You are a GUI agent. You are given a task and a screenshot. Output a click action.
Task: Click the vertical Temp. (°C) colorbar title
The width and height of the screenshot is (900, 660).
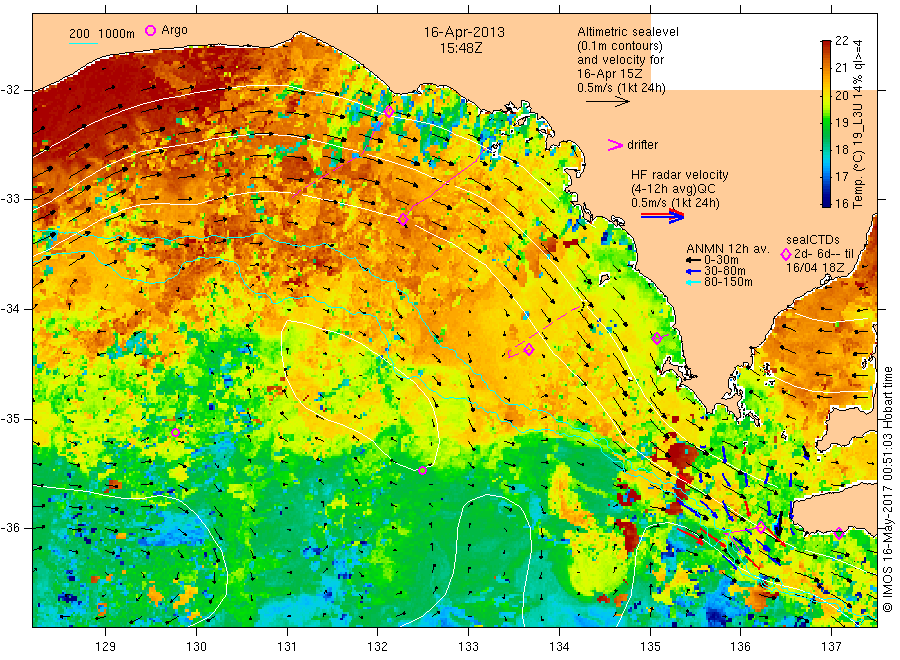[x=858, y=123]
